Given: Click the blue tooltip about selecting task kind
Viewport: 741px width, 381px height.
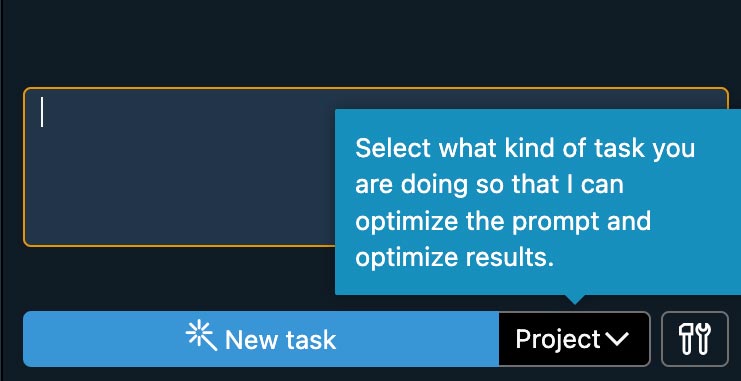Looking at the screenshot, I should 538,202.
